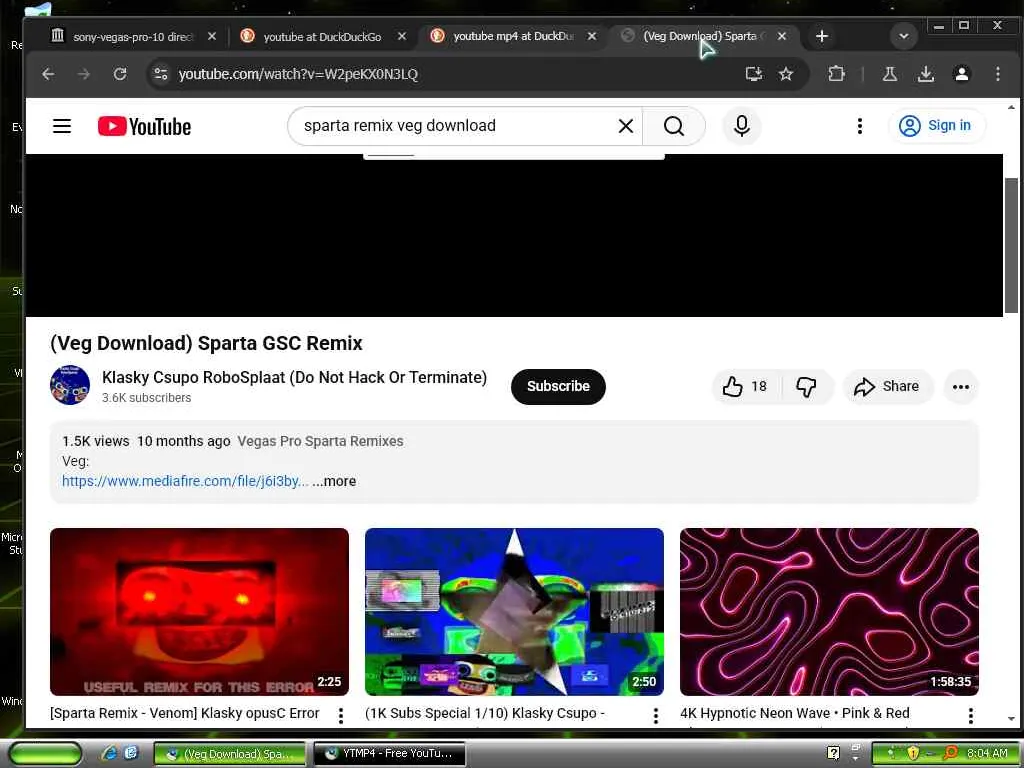
Task: Play the Sparta Remix Venom thumbnail
Action: click(x=199, y=612)
